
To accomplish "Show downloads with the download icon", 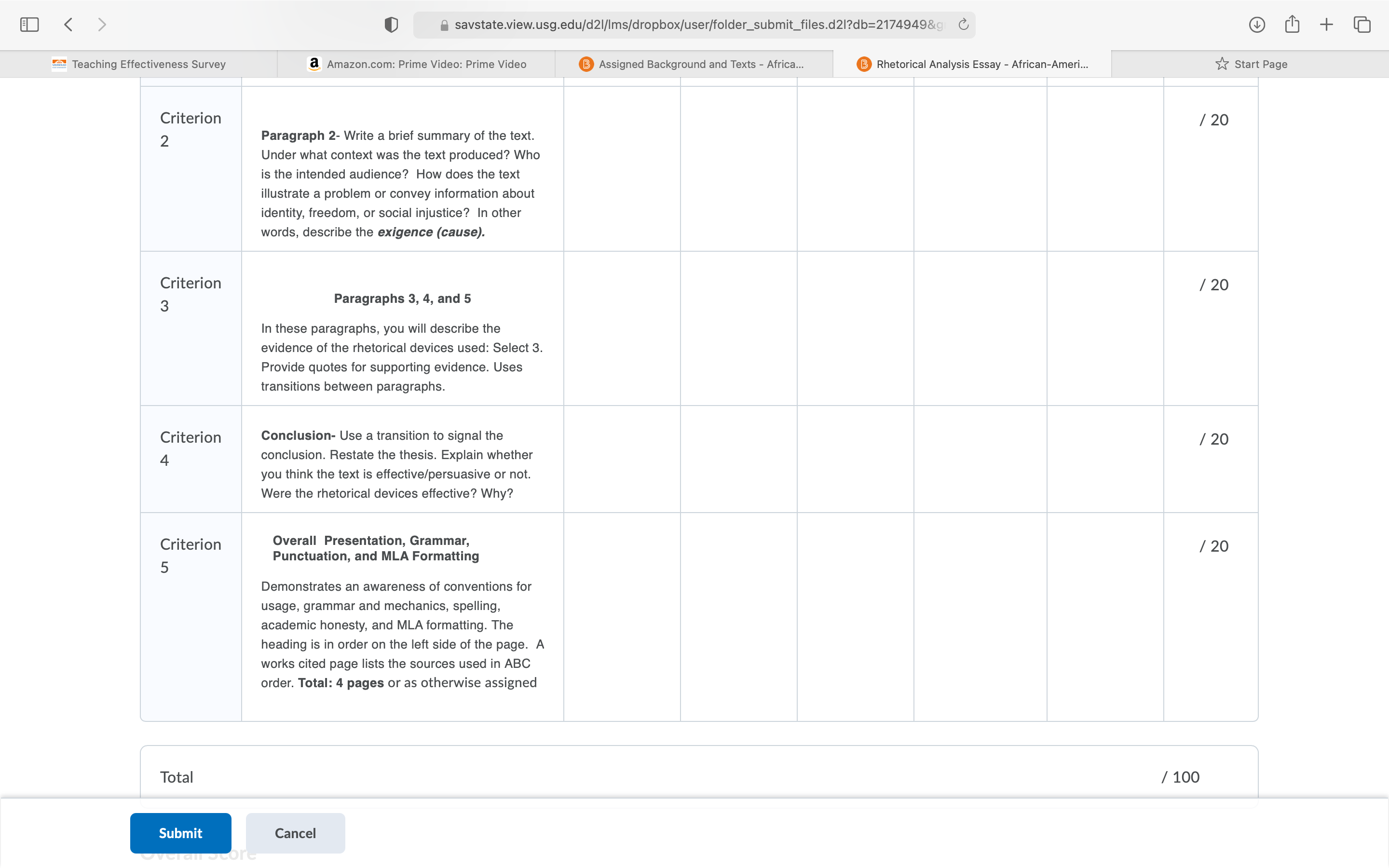I will [1256, 25].
